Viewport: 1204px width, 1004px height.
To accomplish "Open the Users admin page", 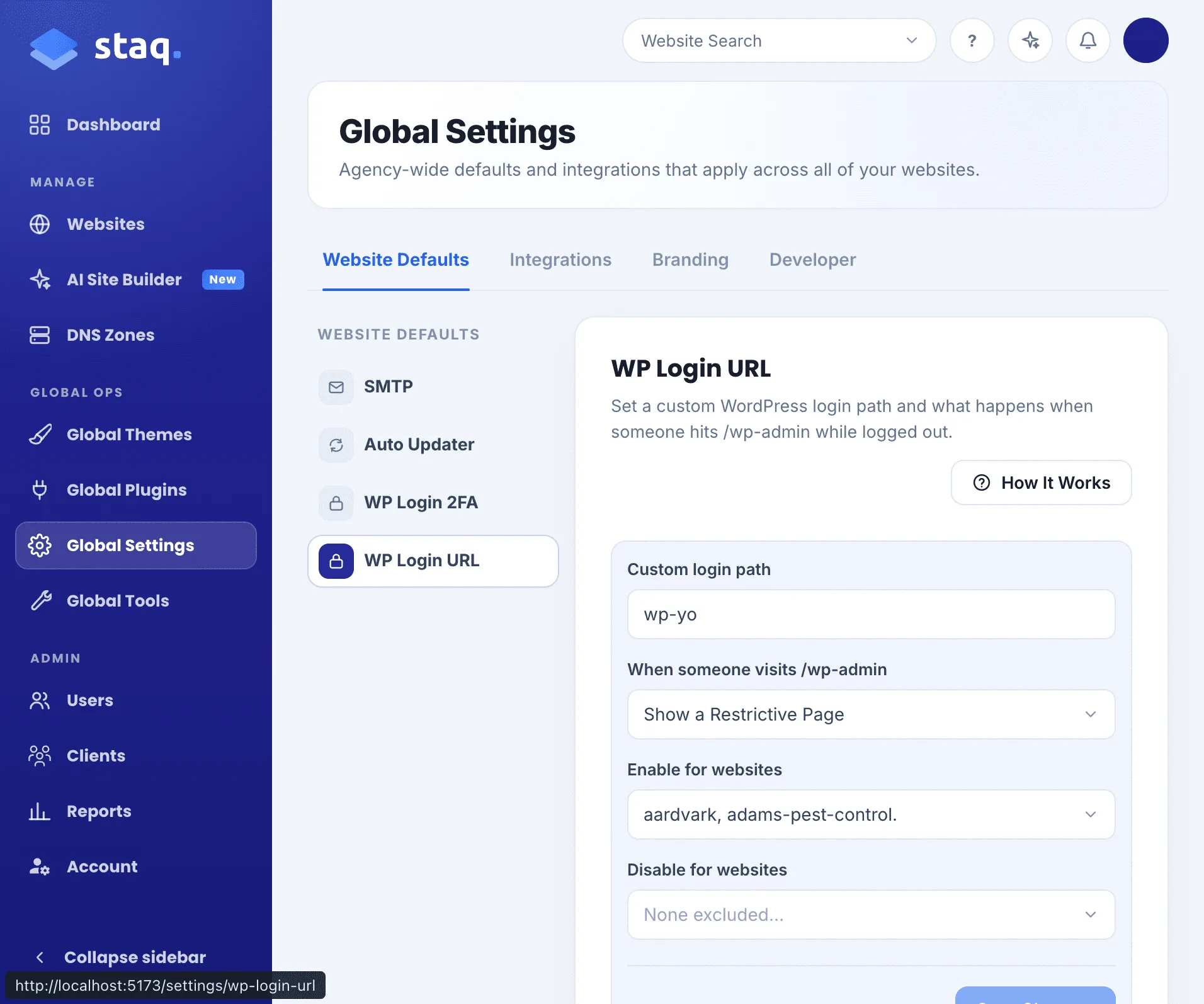I will click(136, 700).
